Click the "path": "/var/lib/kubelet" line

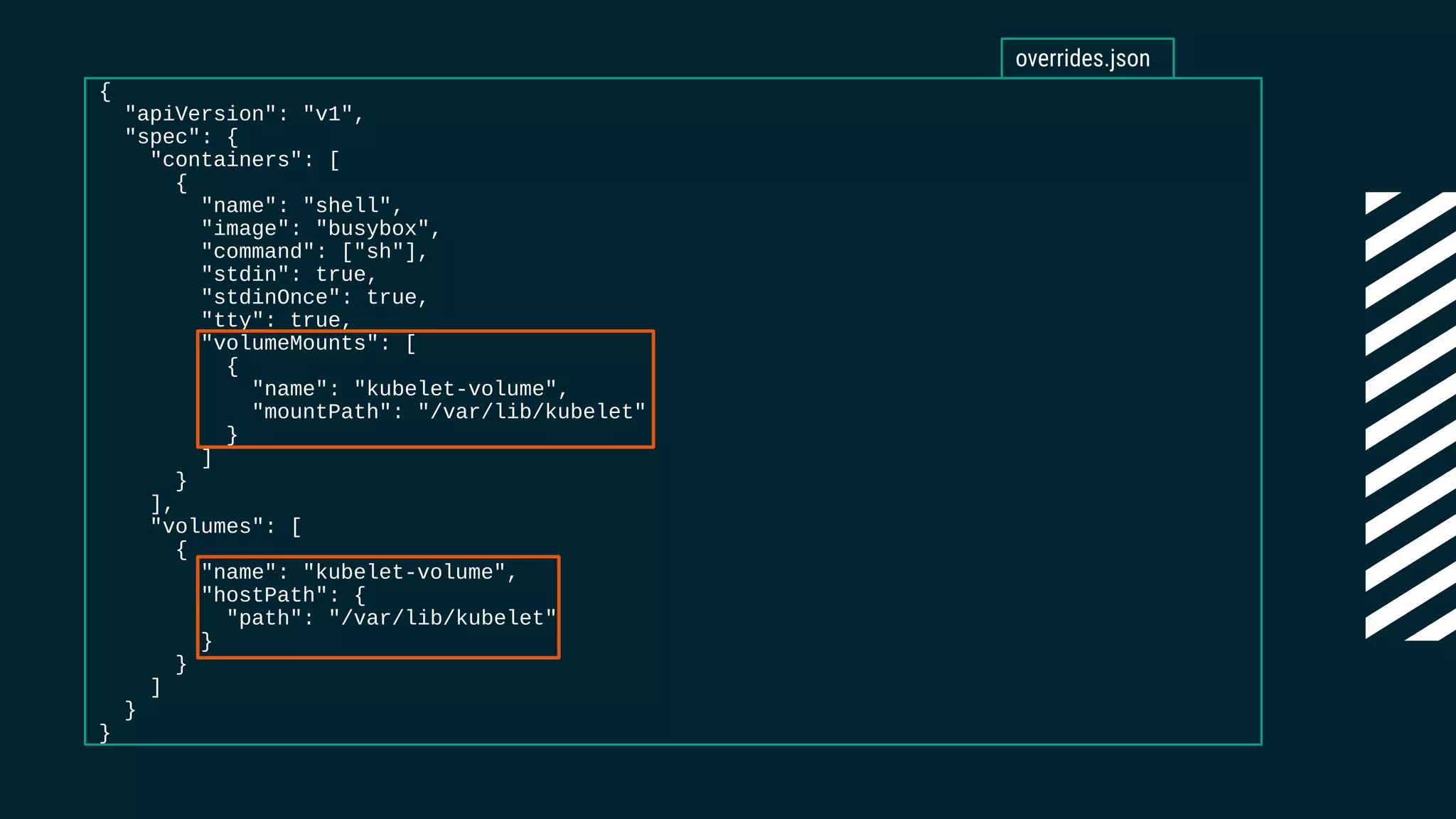click(x=391, y=618)
